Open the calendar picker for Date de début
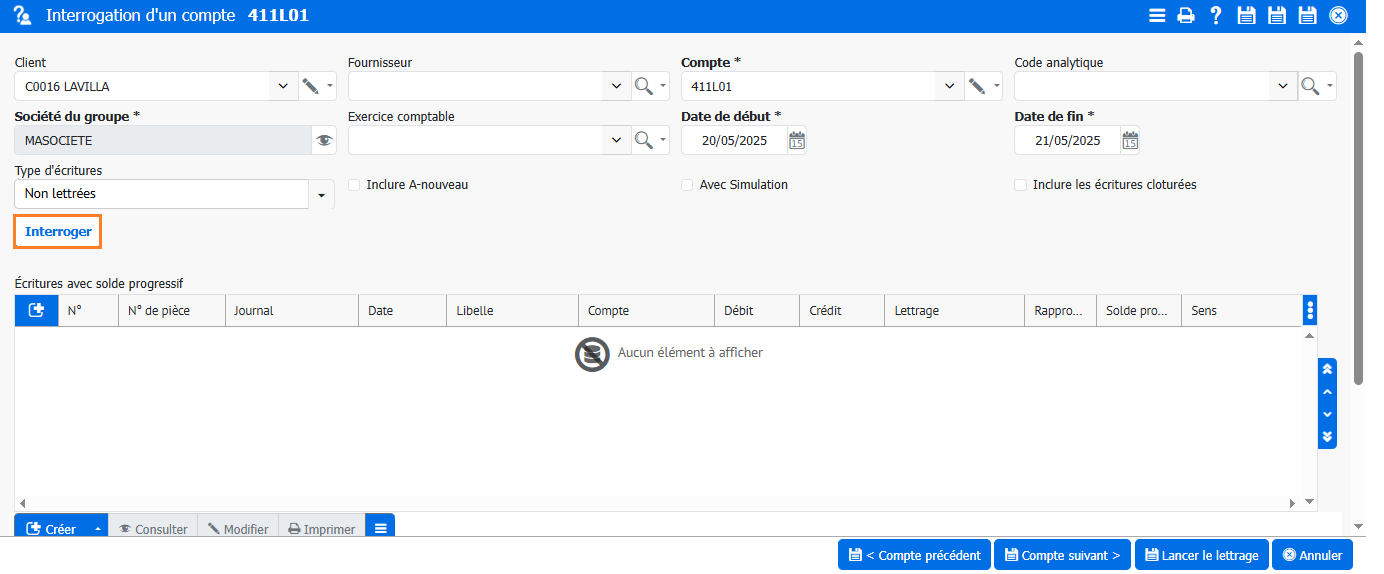This screenshot has width=1384, height=574. pos(796,141)
